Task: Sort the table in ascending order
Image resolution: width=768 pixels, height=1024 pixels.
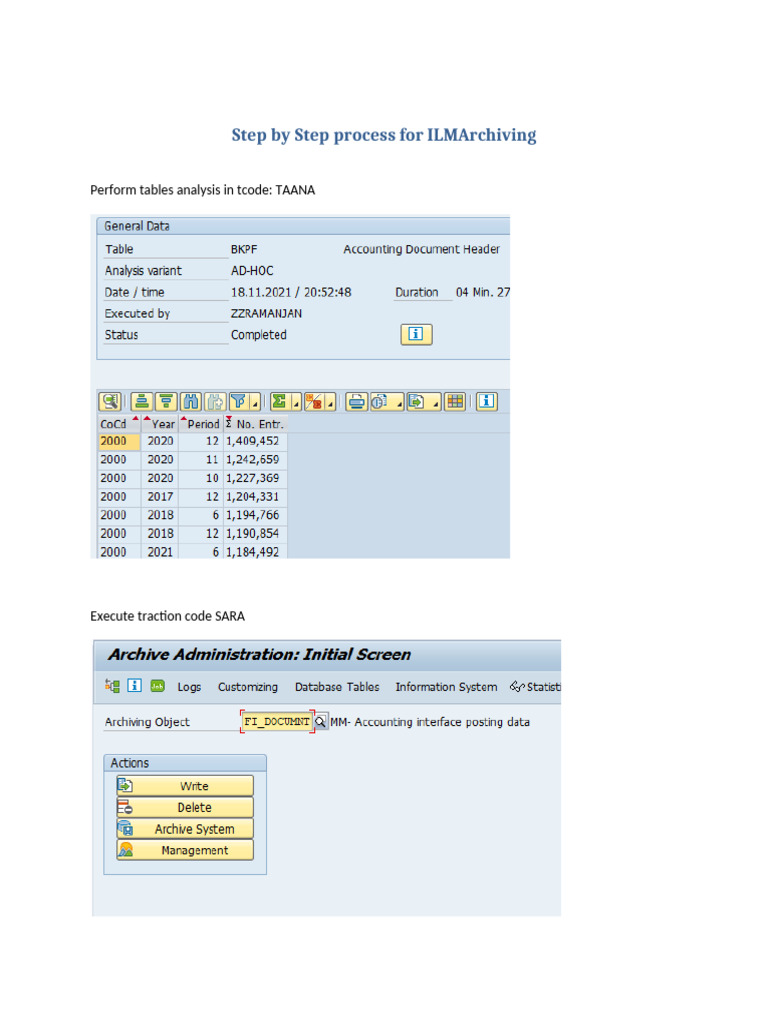Action: [x=142, y=402]
